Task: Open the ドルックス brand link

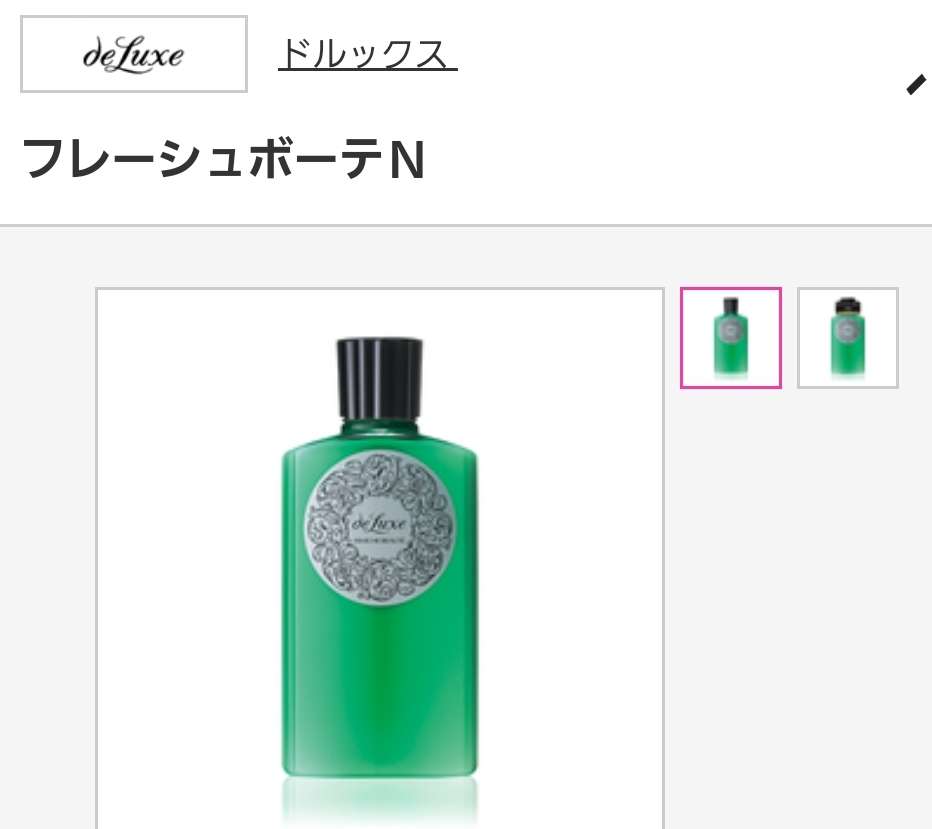Action: point(367,54)
